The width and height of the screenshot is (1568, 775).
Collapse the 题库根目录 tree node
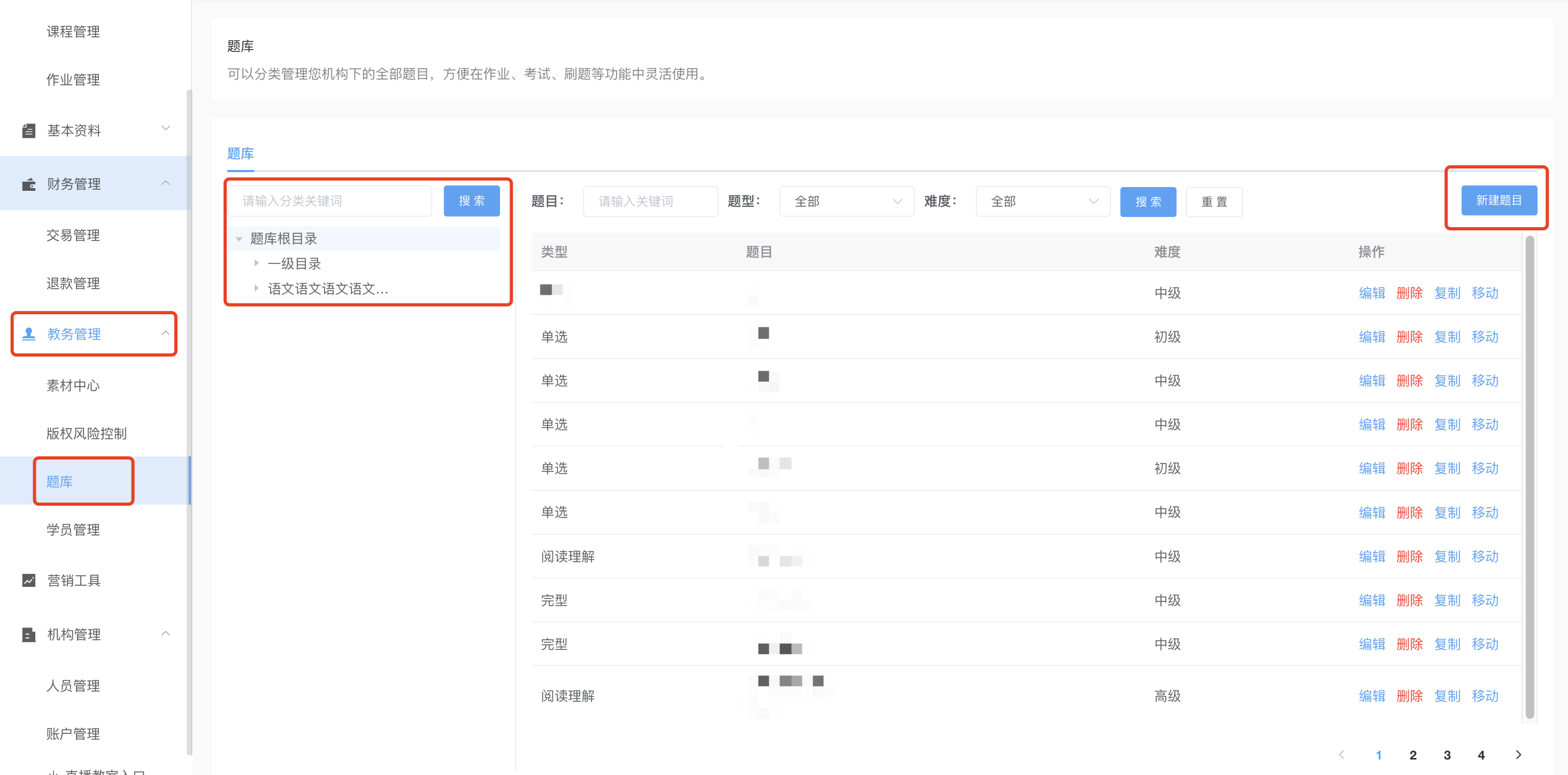pyautogui.click(x=239, y=239)
